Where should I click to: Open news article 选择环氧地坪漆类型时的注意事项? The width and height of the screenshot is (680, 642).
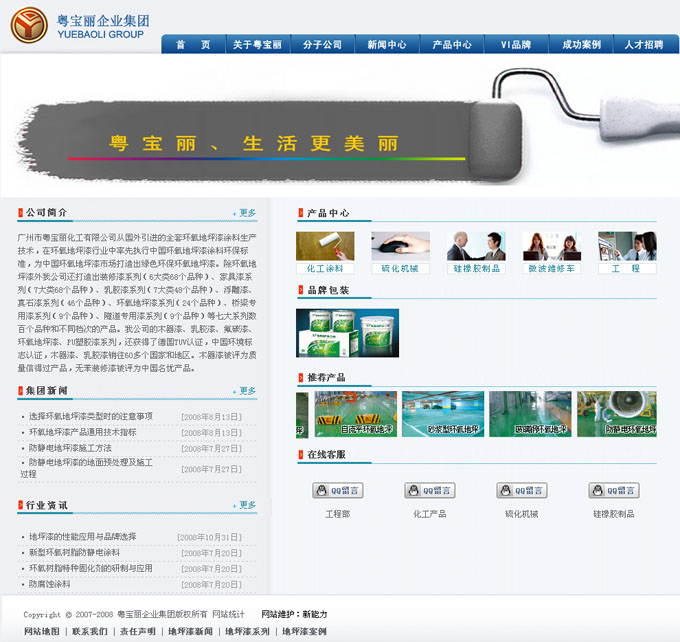(90, 416)
